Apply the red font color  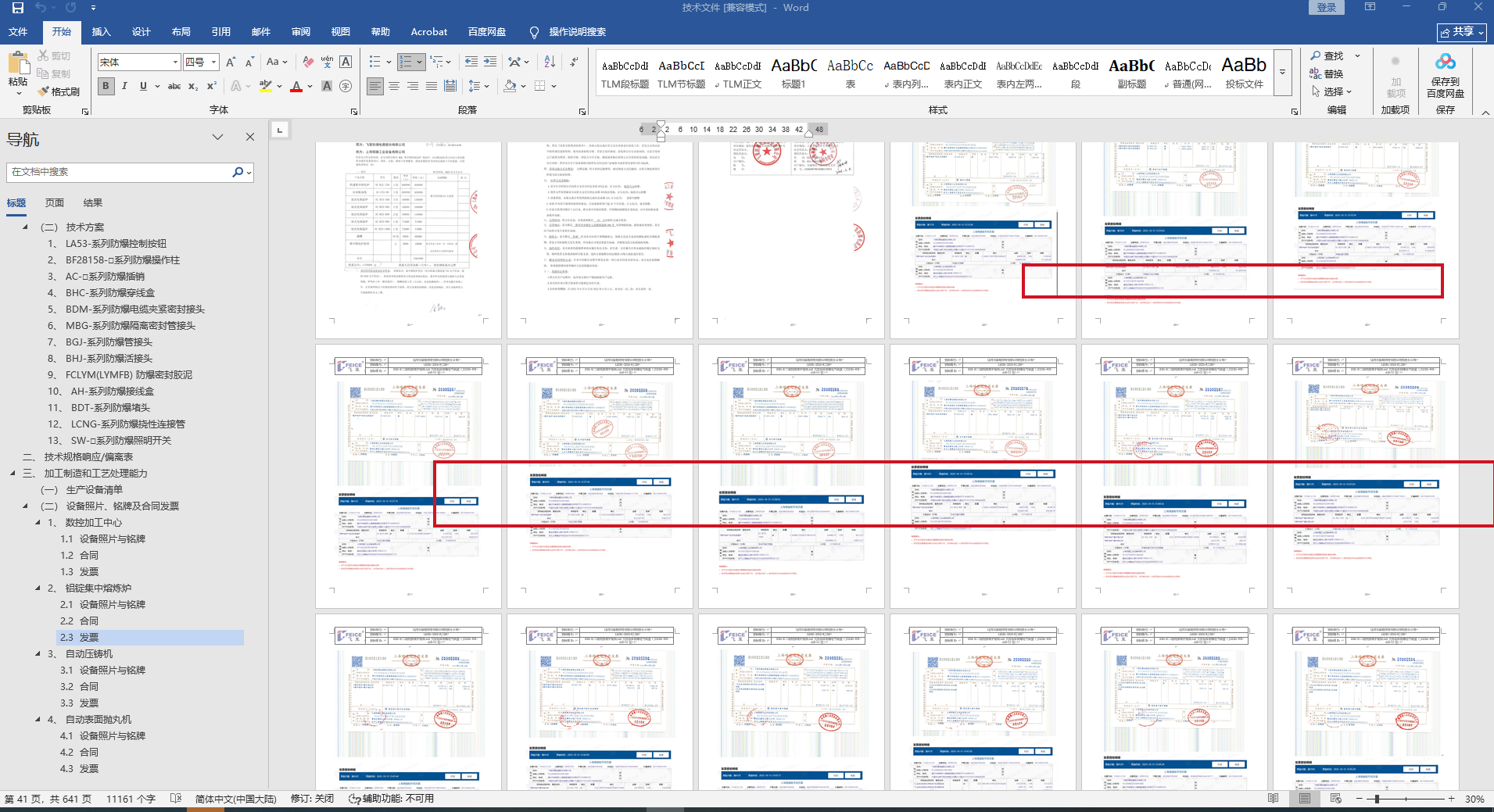pyautogui.click(x=296, y=86)
